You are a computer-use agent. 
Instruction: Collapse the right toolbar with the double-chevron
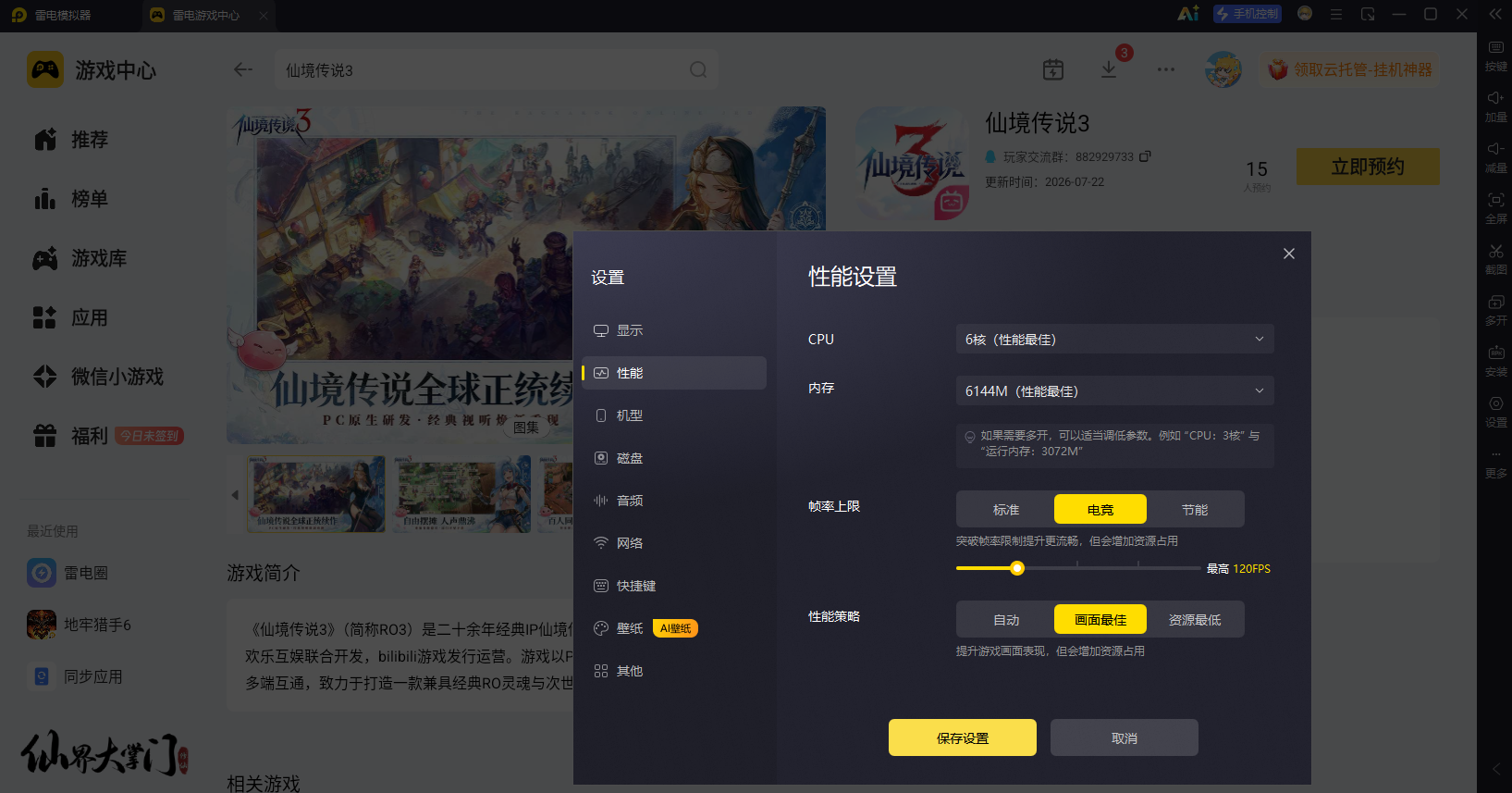pos(1495,14)
